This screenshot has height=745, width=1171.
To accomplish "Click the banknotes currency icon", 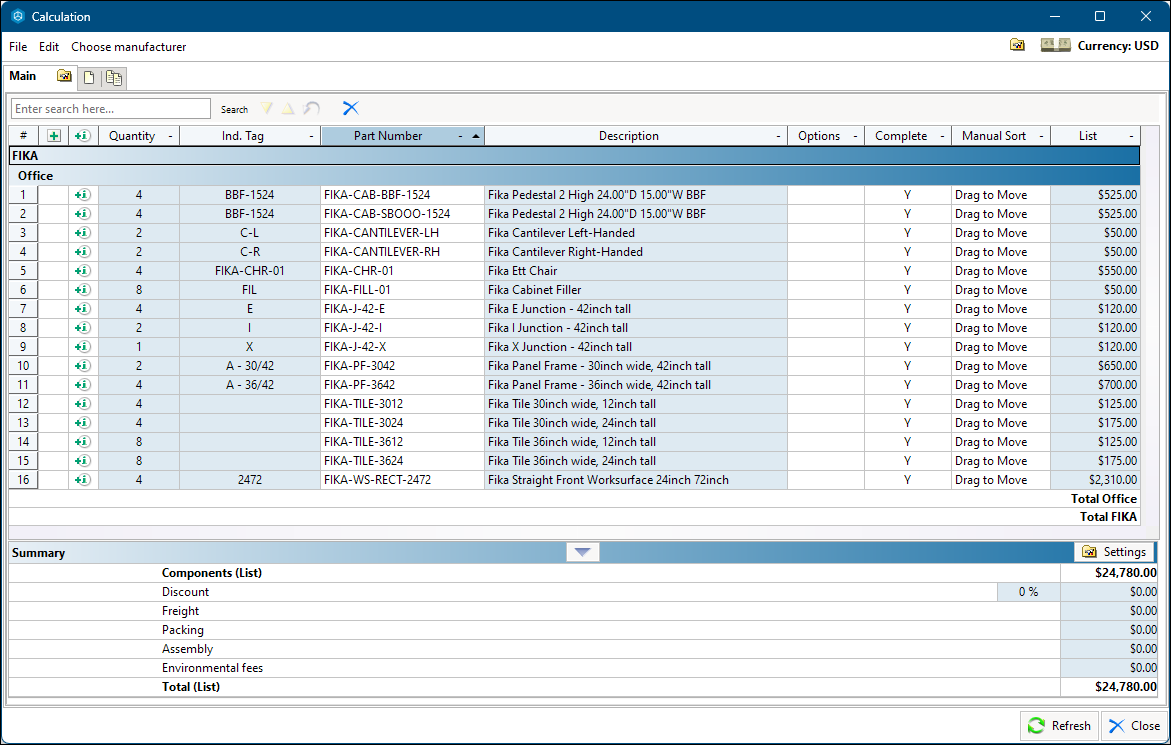I will [1055, 46].
